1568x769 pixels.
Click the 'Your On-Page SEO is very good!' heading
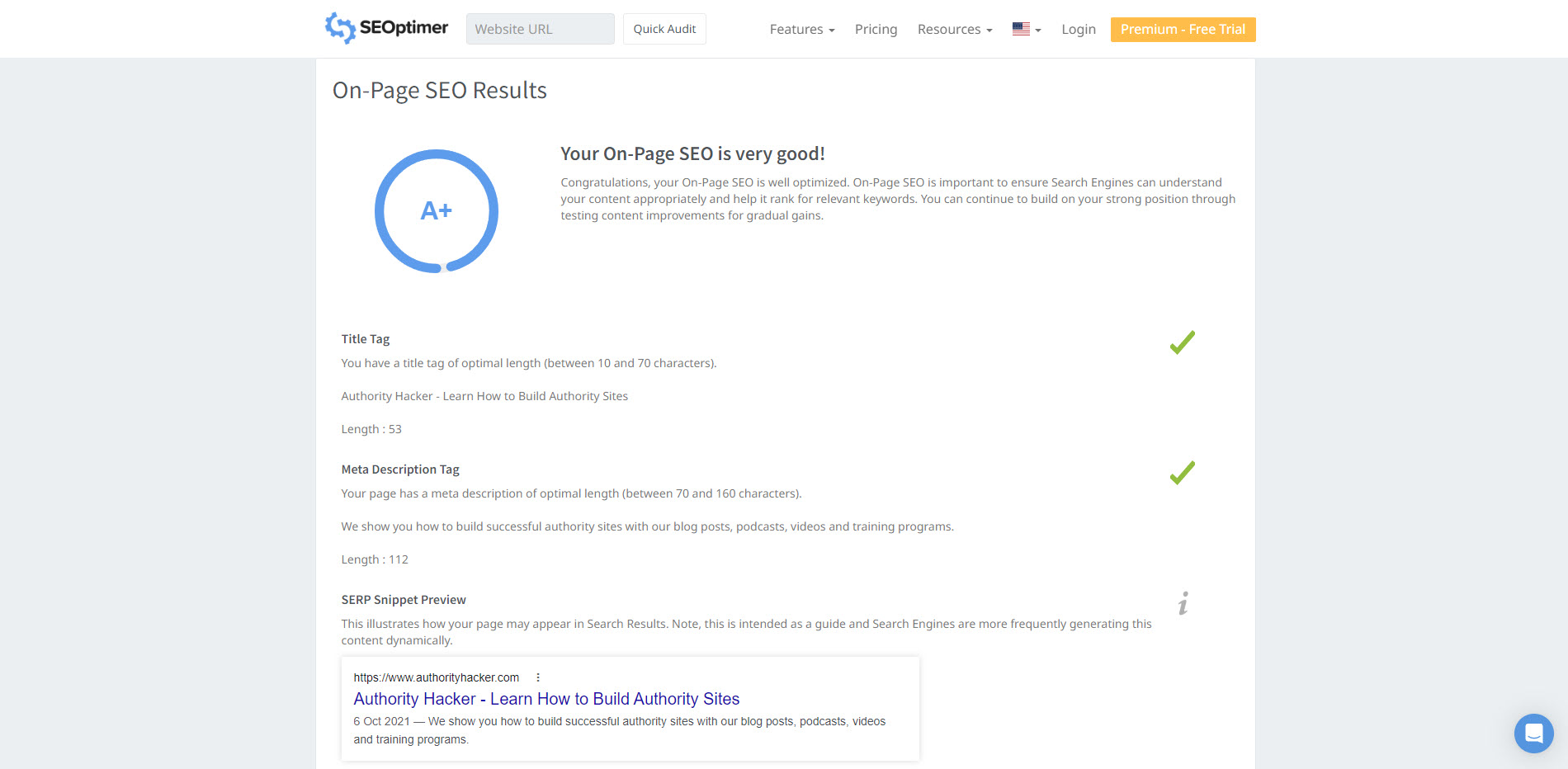point(692,153)
